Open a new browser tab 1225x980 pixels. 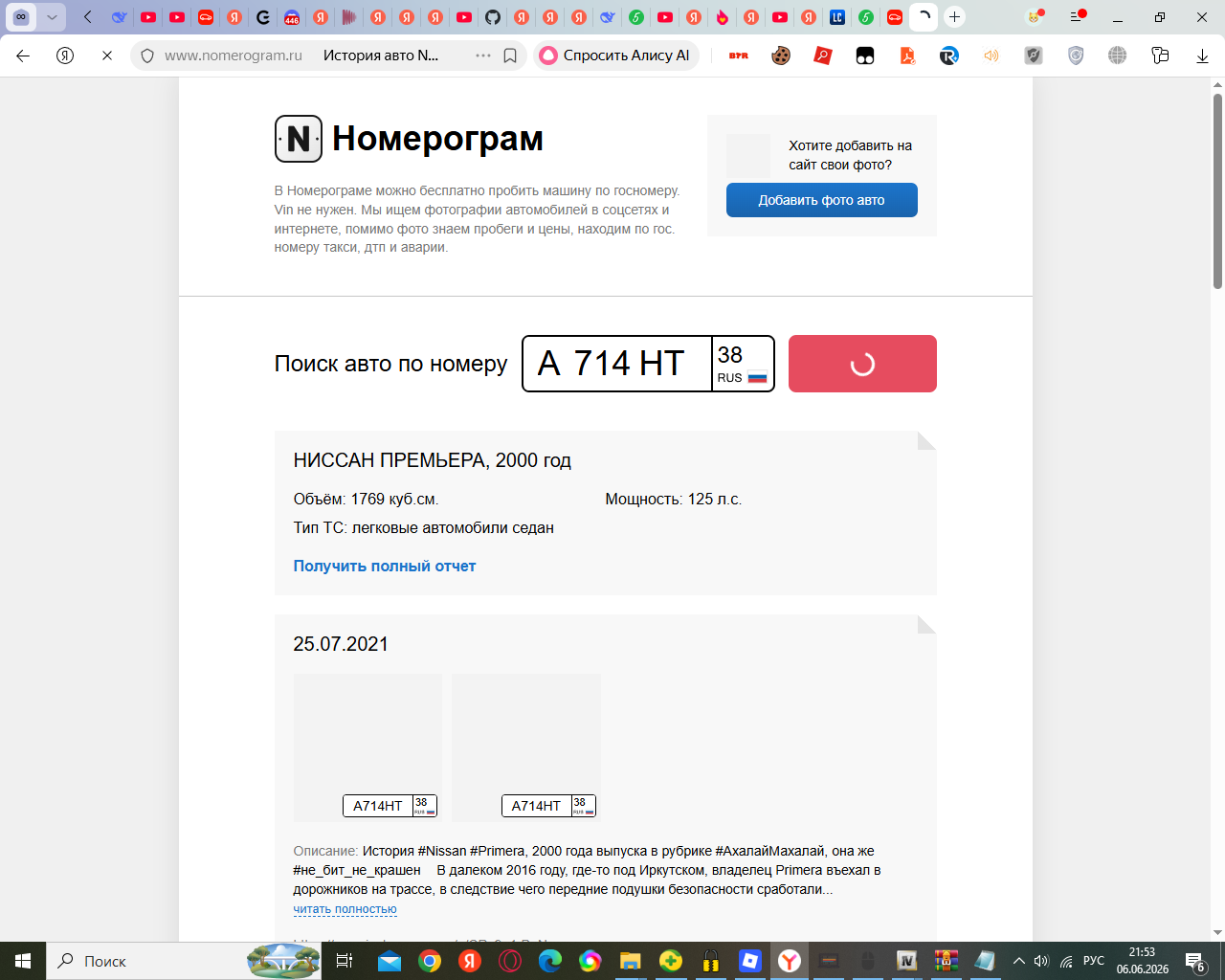[x=954, y=16]
